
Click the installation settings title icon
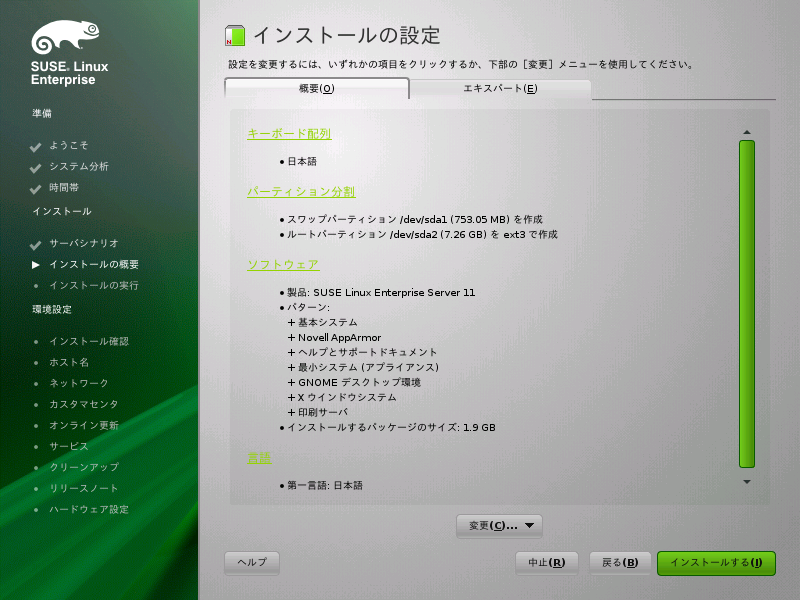(x=235, y=36)
